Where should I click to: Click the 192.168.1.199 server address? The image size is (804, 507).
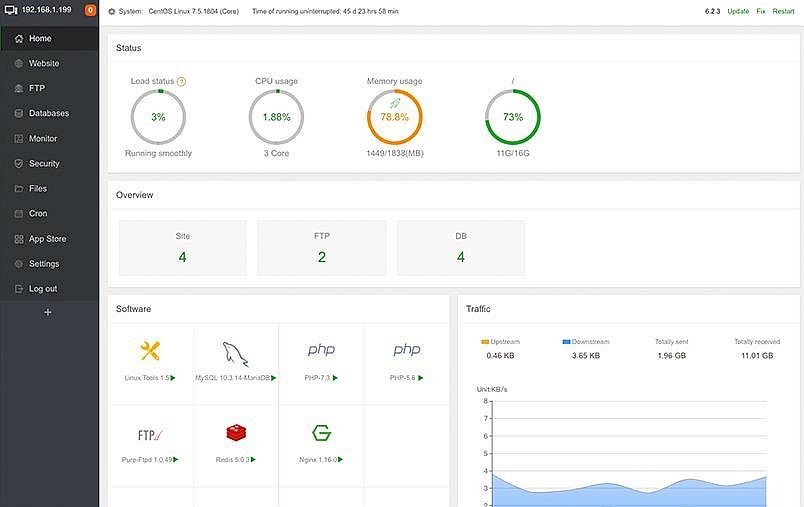point(47,10)
